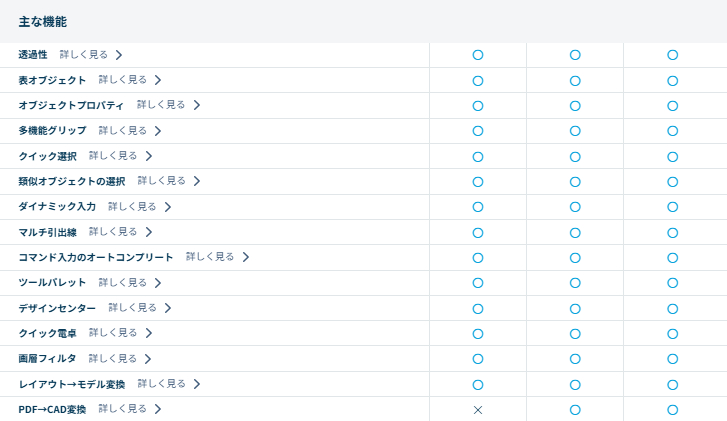Click arrow icon for レイアウト→モデル変換

pyautogui.click(x=197, y=384)
